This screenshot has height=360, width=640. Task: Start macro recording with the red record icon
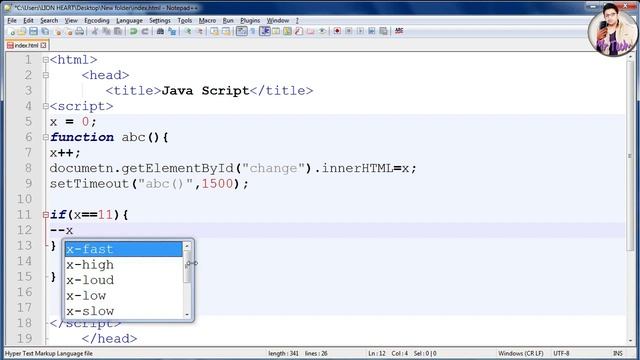[338, 31]
